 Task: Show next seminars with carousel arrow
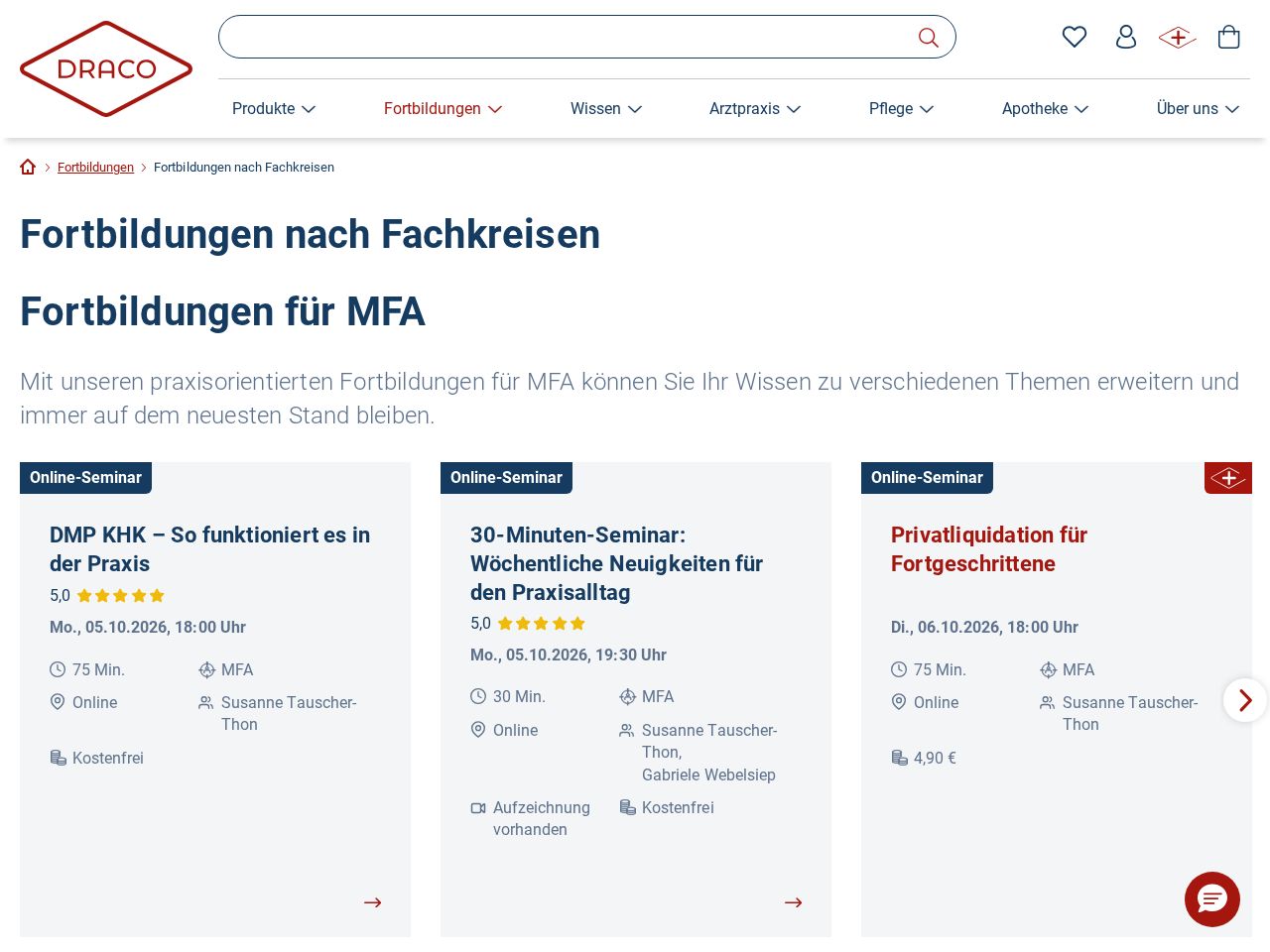1245,700
